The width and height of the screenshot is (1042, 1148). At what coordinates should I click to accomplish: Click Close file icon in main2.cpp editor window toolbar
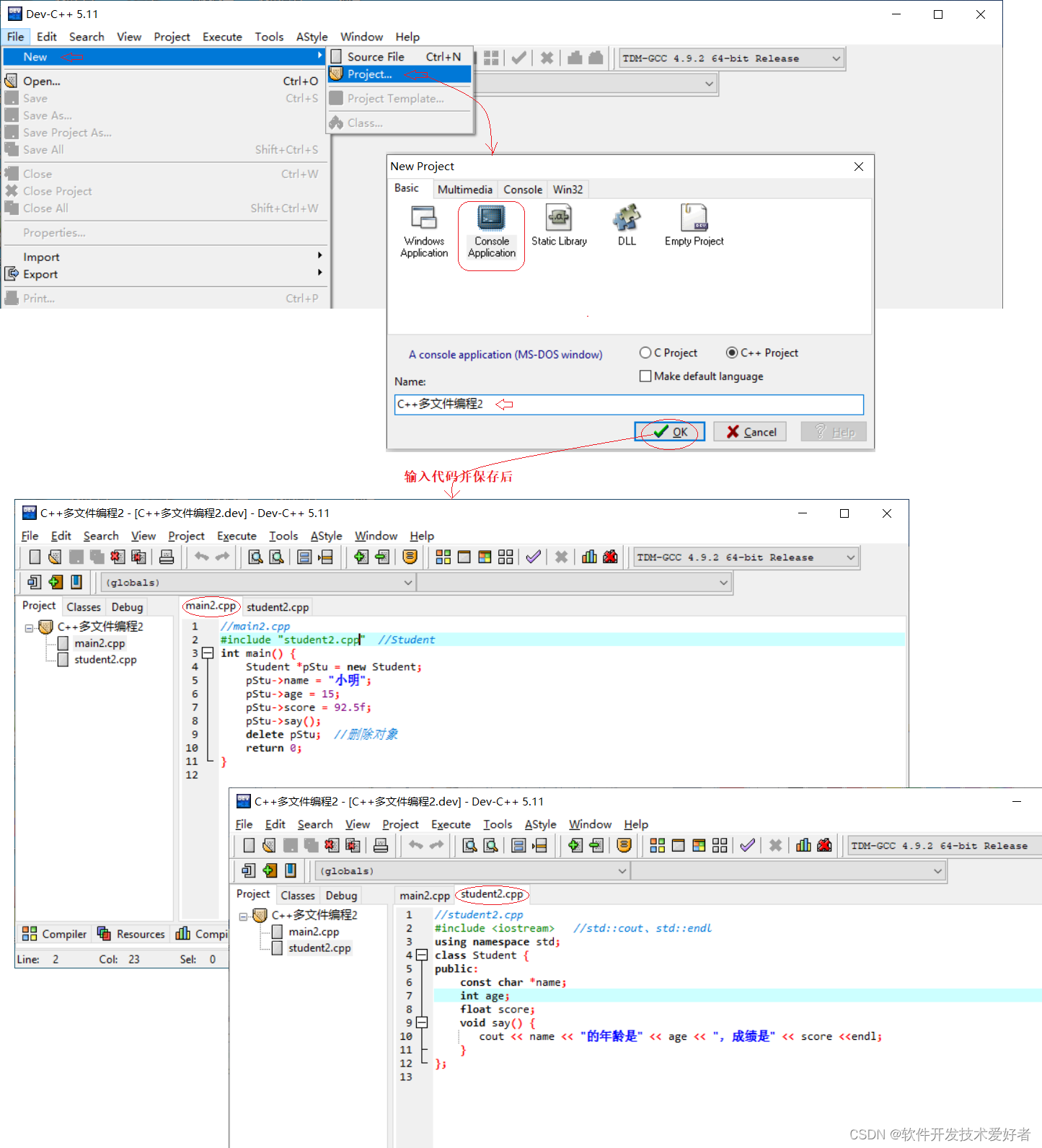coord(118,557)
